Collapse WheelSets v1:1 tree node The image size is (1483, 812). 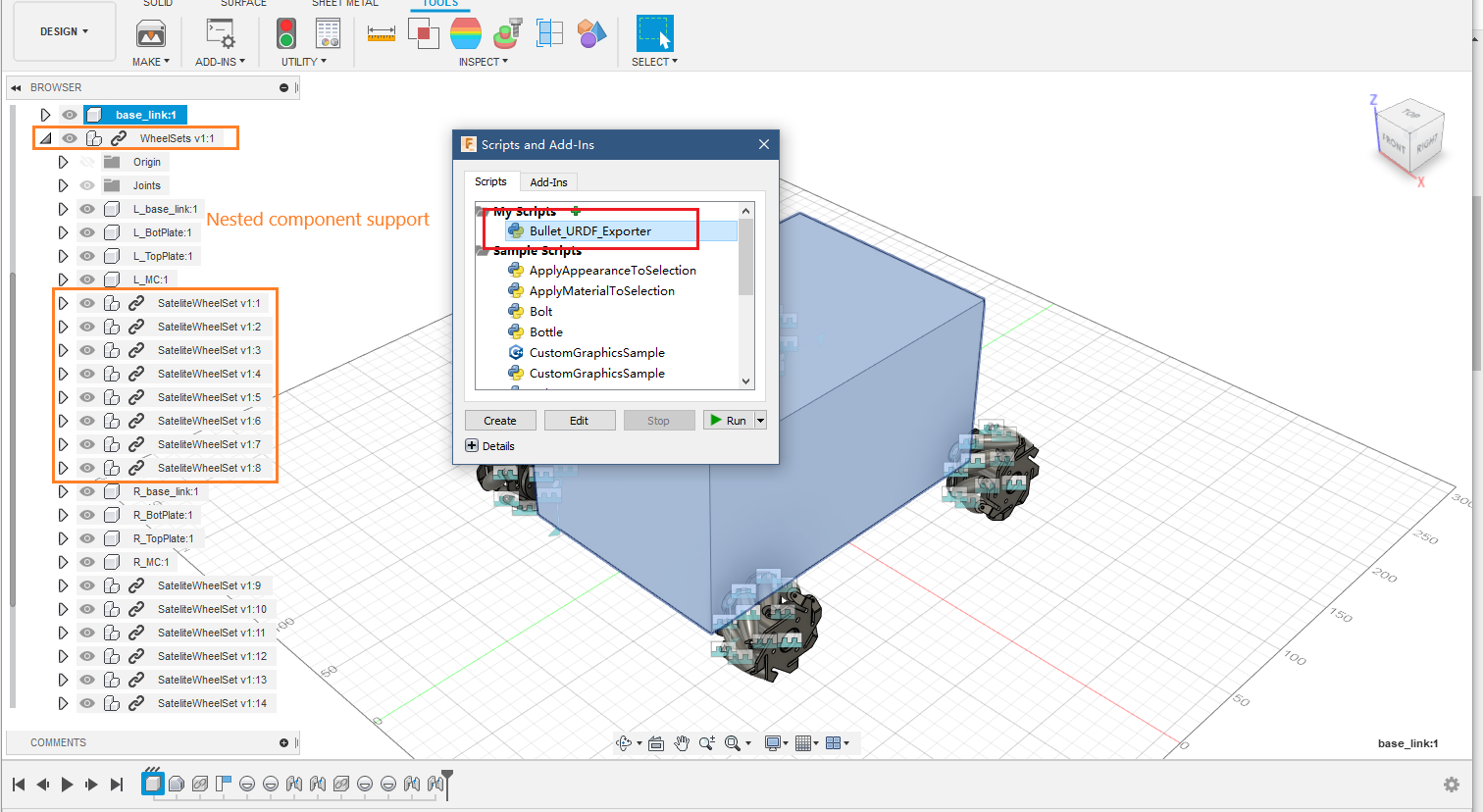(x=45, y=138)
